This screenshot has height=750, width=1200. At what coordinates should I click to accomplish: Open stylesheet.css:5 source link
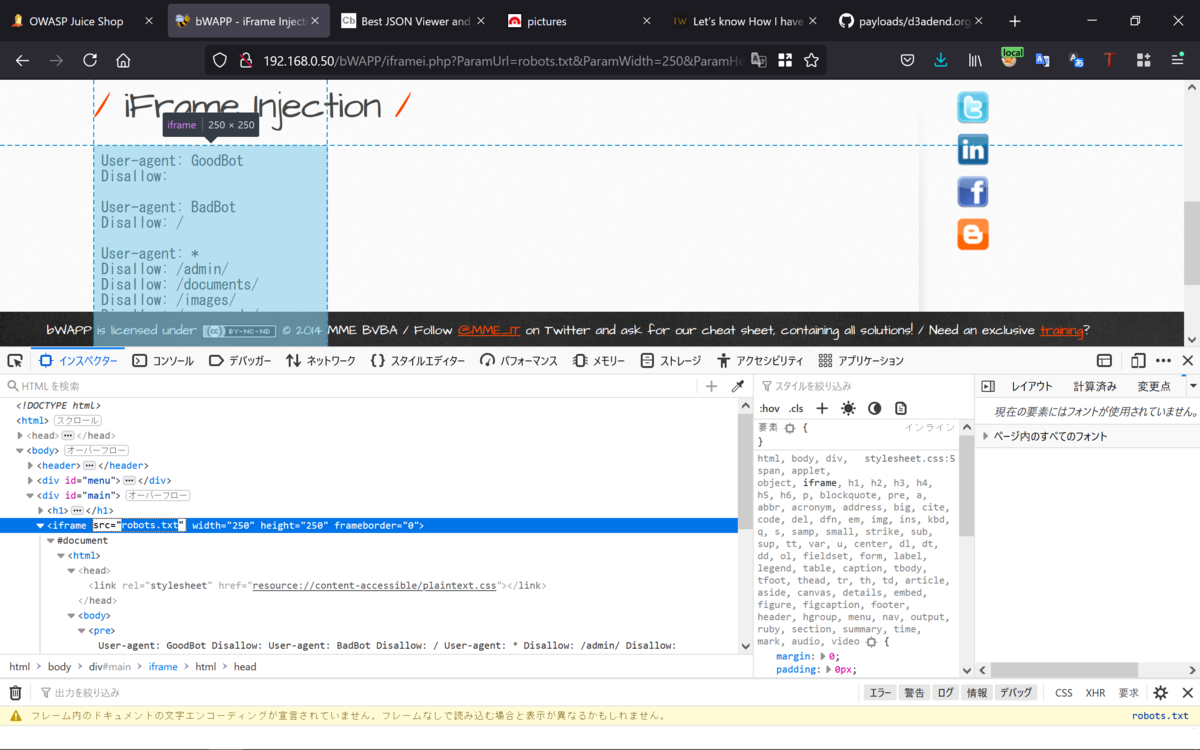click(910, 458)
